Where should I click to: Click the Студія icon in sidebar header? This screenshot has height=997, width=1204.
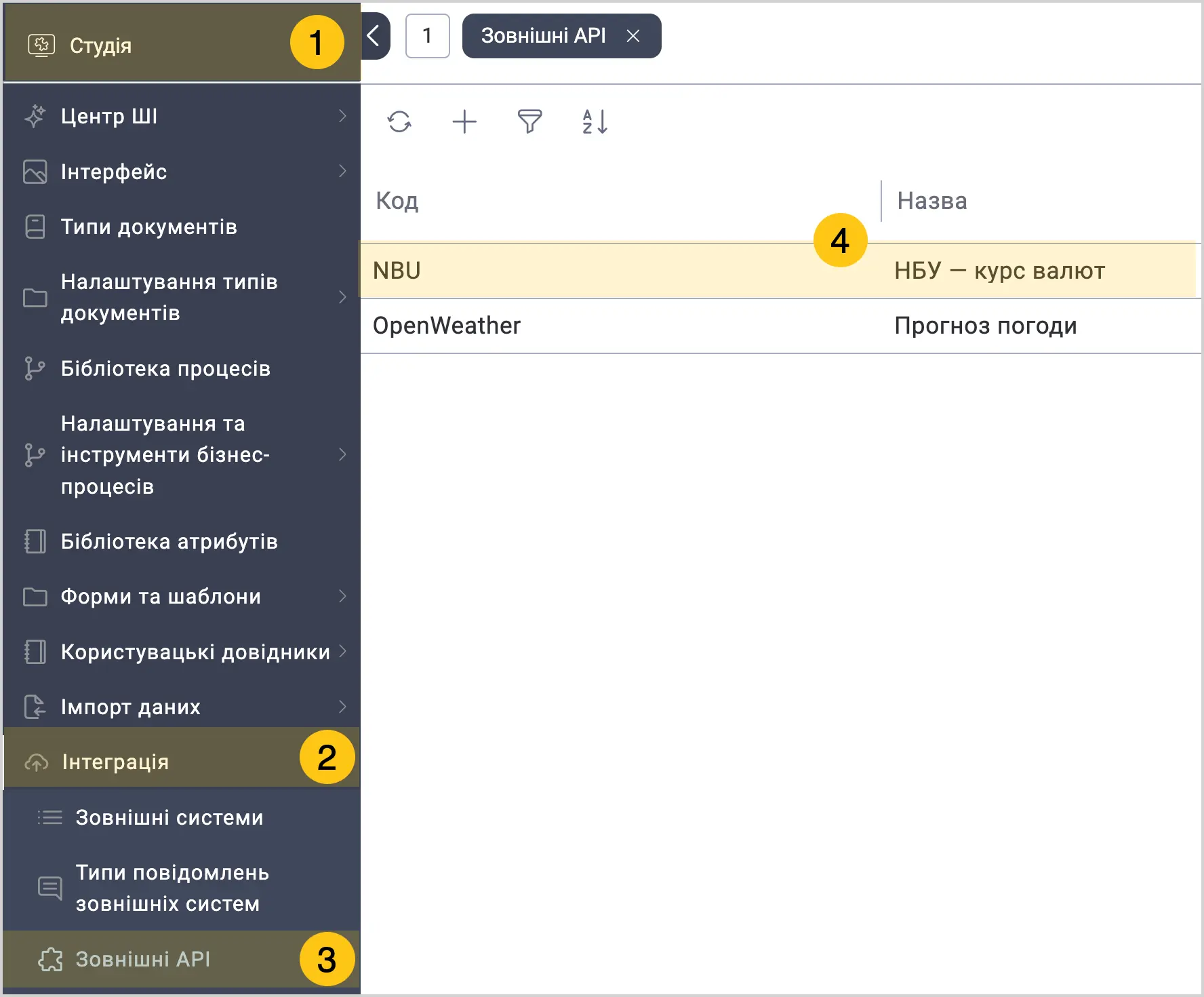tap(41, 45)
